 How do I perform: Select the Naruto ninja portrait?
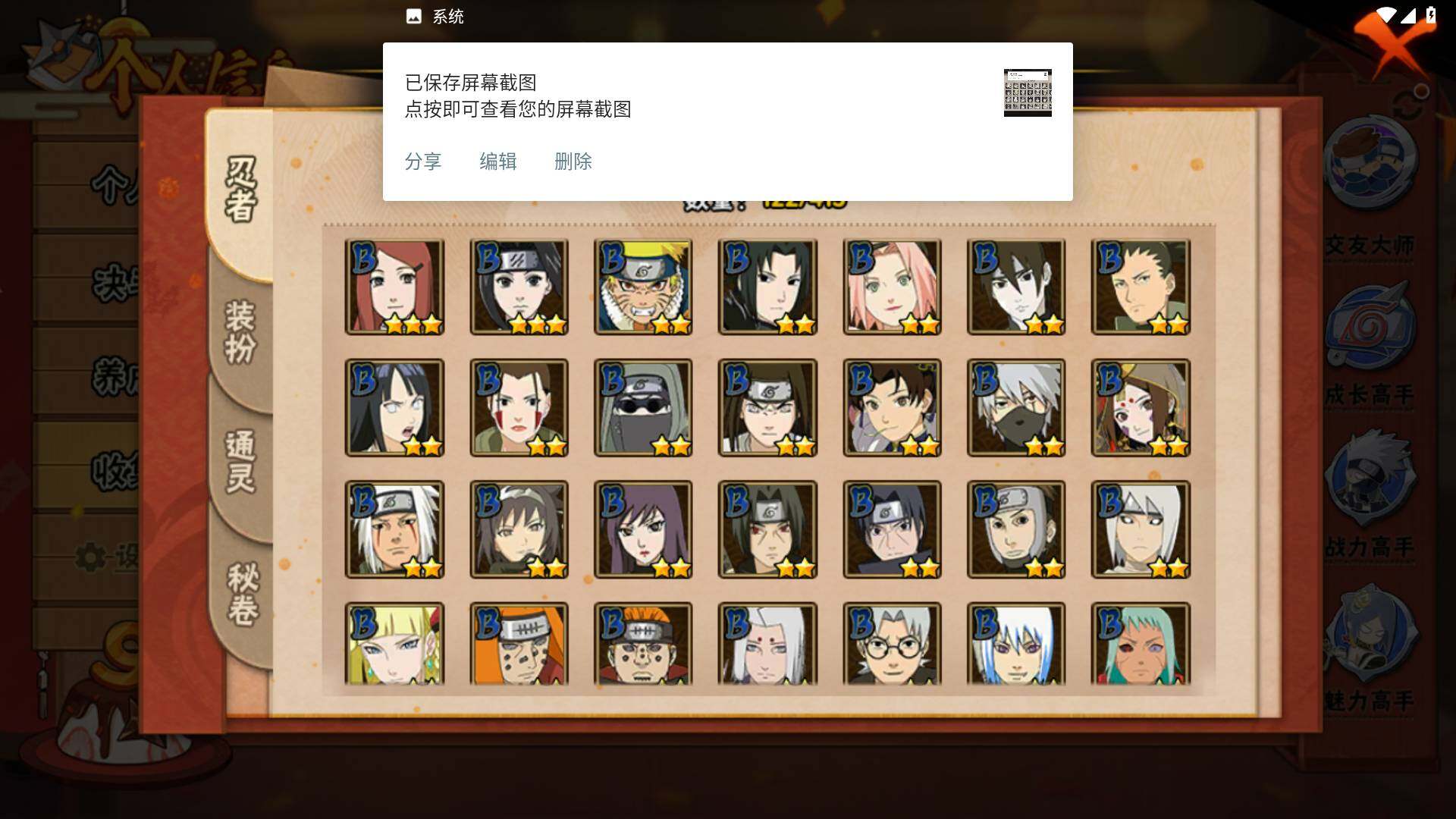coord(643,287)
